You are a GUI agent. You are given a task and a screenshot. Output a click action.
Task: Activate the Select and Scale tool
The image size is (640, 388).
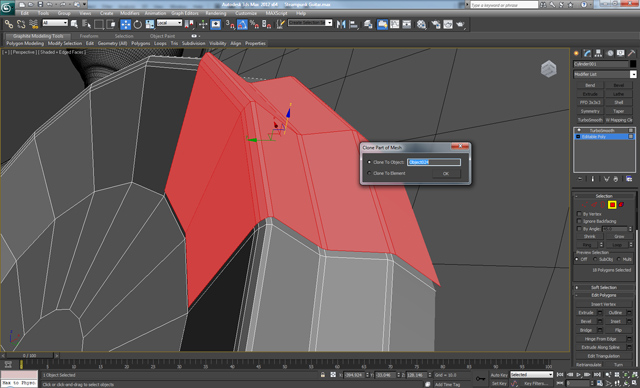click(x=149, y=24)
